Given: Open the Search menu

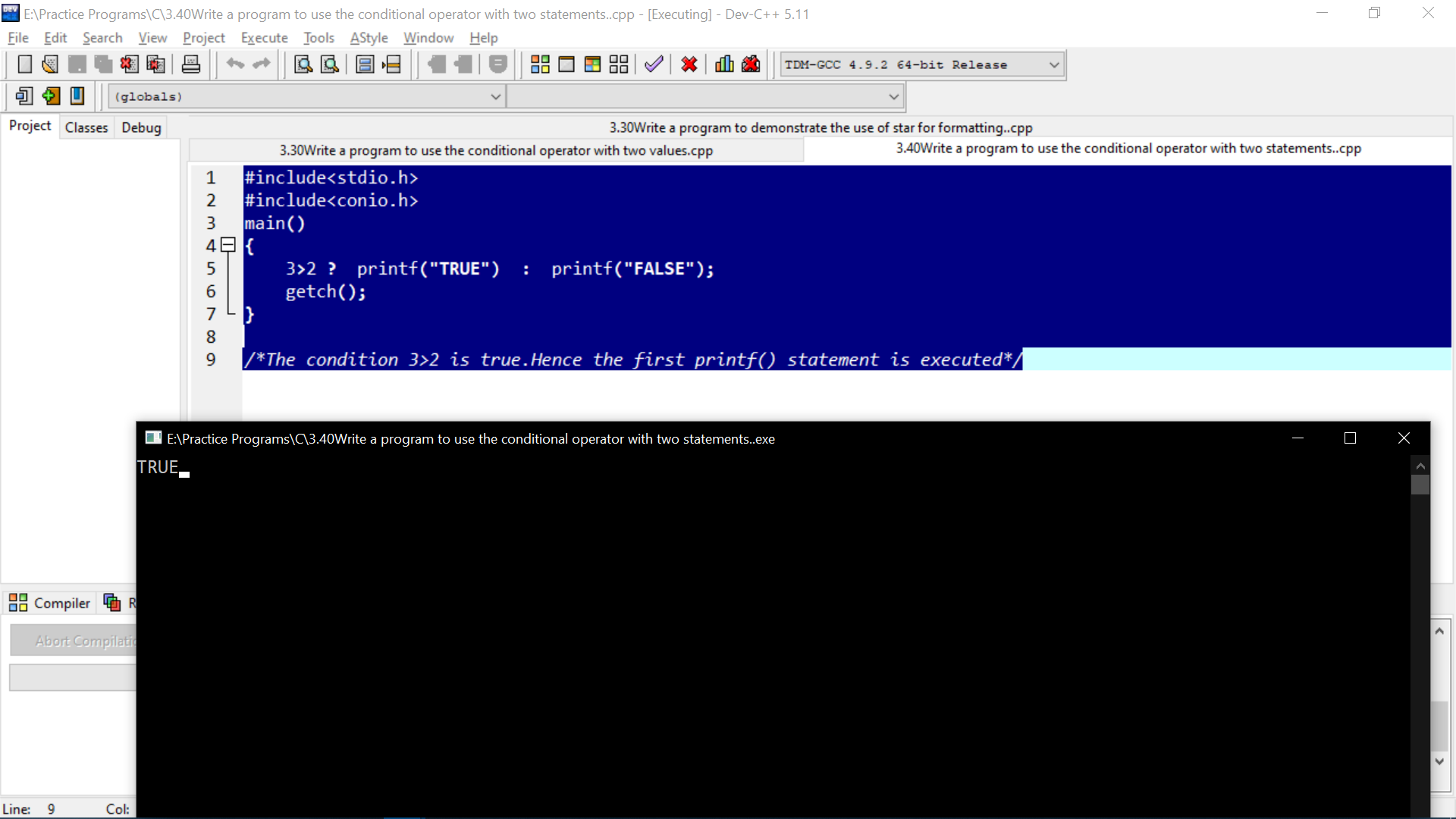Looking at the screenshot, I should (x=102, y=37).
